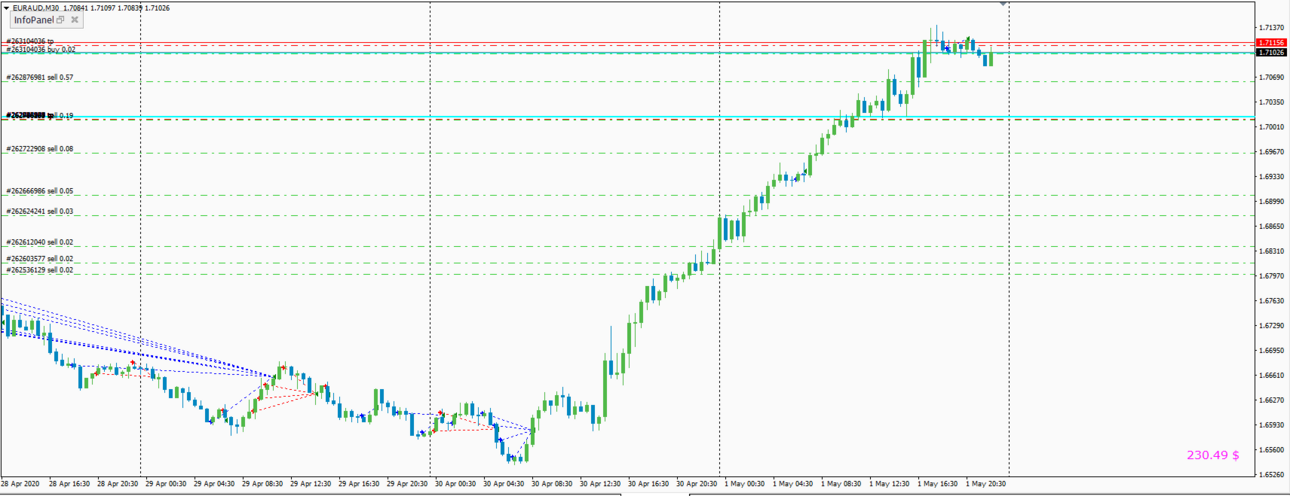Click the 1.70690 price scale label

coord(1272,77)
